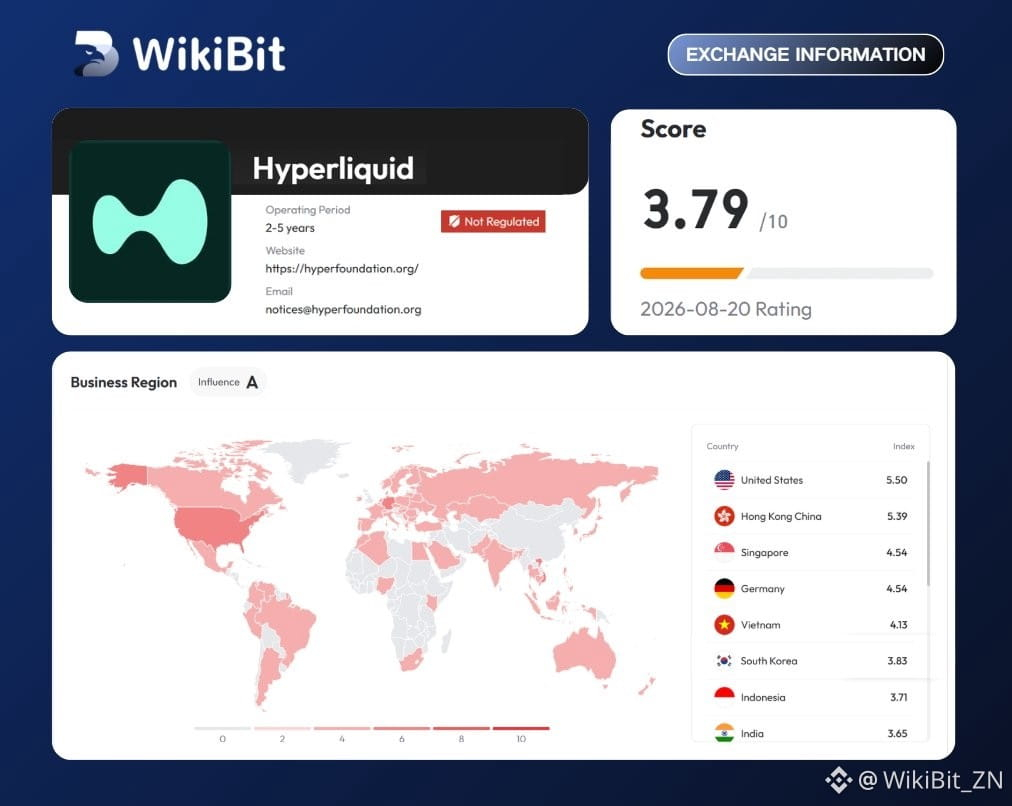Click the 3.83 index value
This screenshot has height=806, width=1012.
tap(897, 661)
